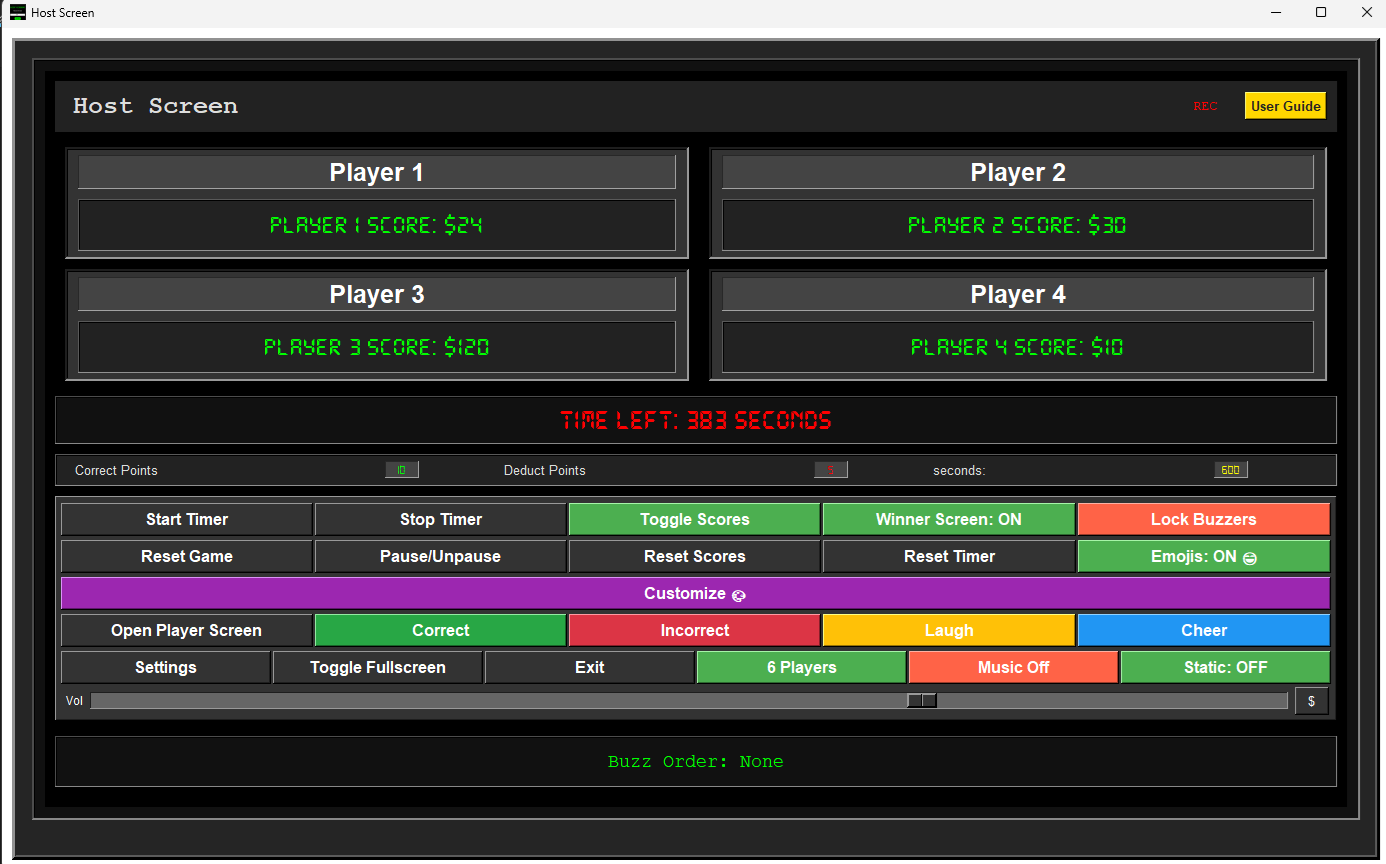This screenshot has width=1386, height=864.
Task: Click the dollar sign button beside volume
Action: 1311,701
